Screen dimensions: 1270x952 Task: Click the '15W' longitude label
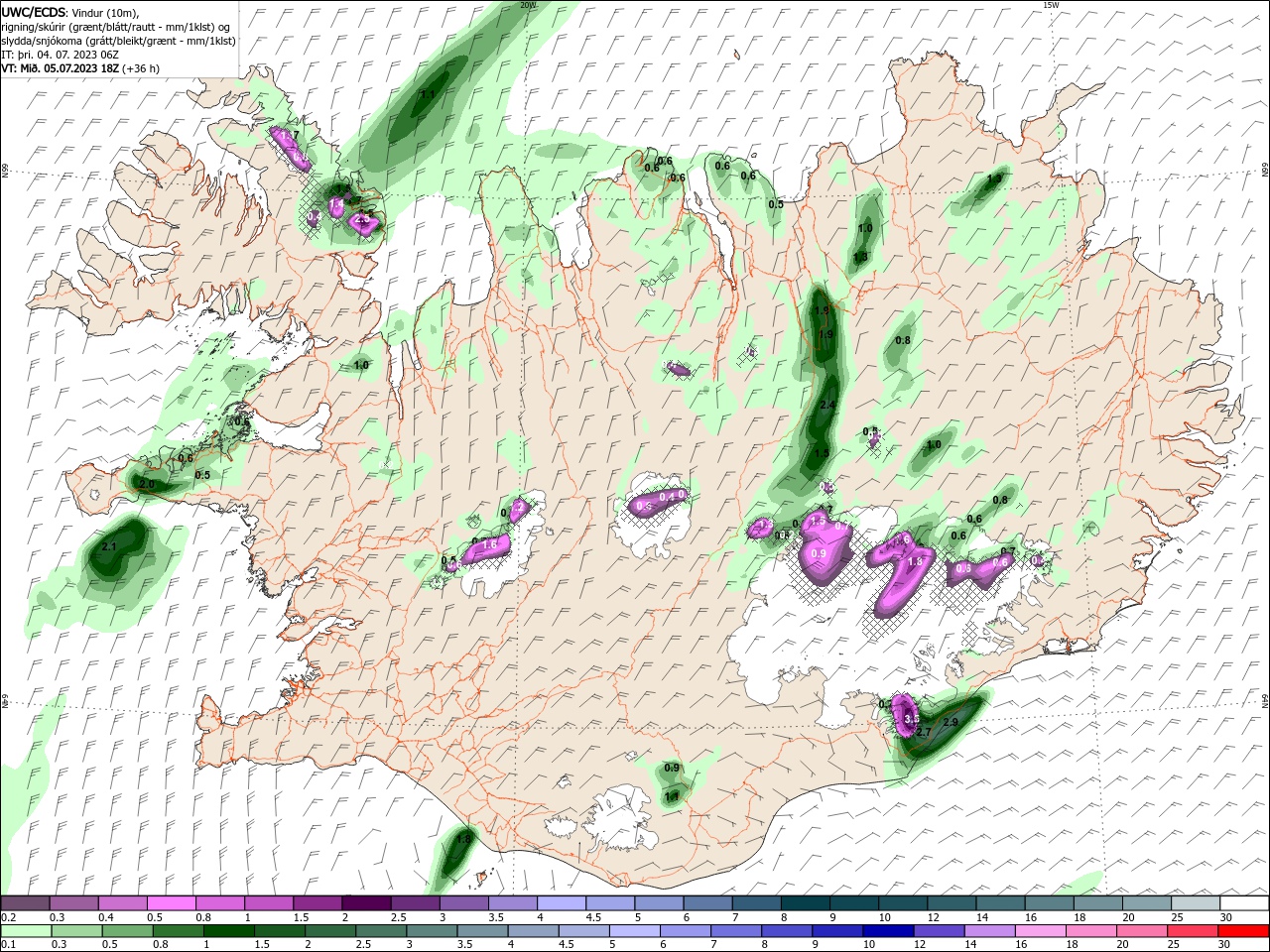tap(1051, 5)
